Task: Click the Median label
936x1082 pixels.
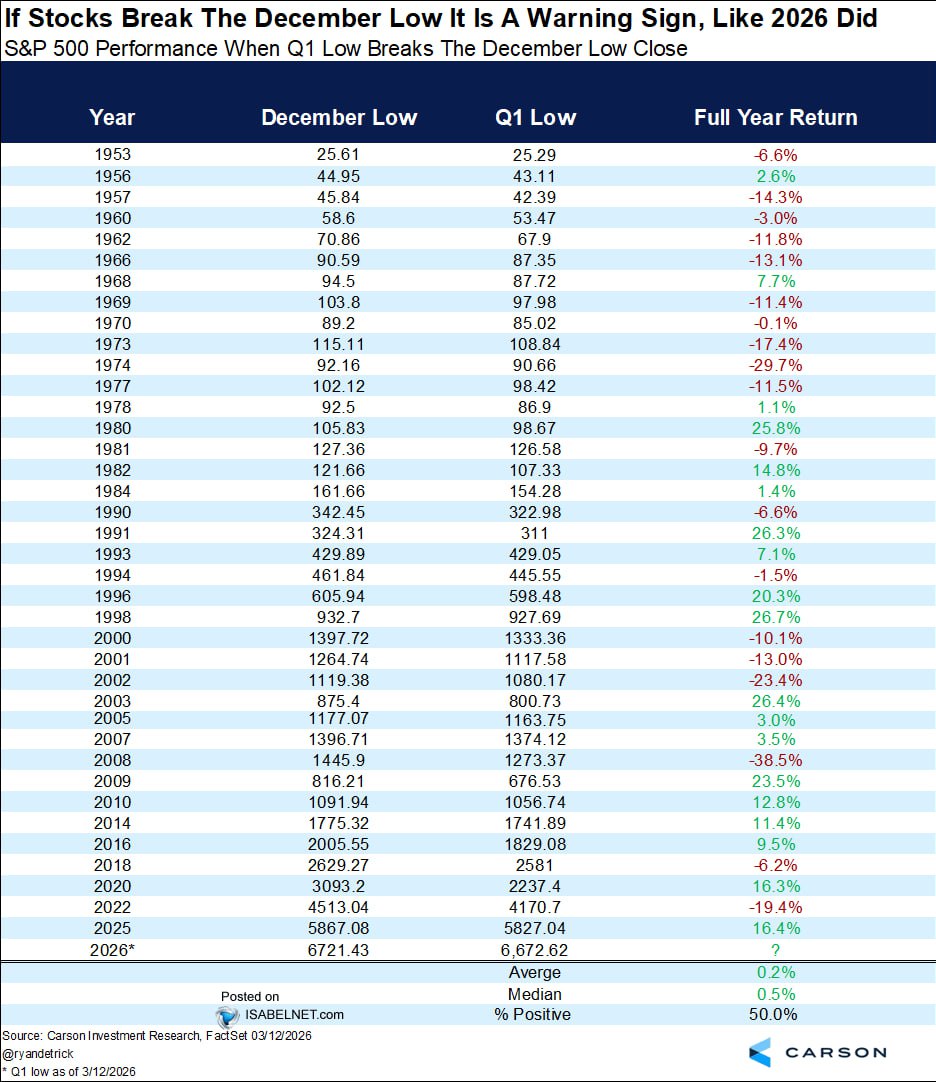Action: pyautogui.click(x=535, y=994)
